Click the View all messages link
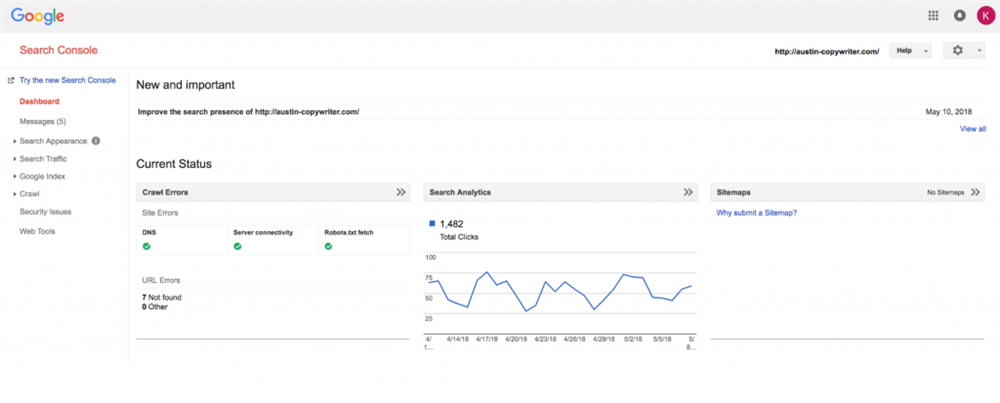 coord(973,129)
